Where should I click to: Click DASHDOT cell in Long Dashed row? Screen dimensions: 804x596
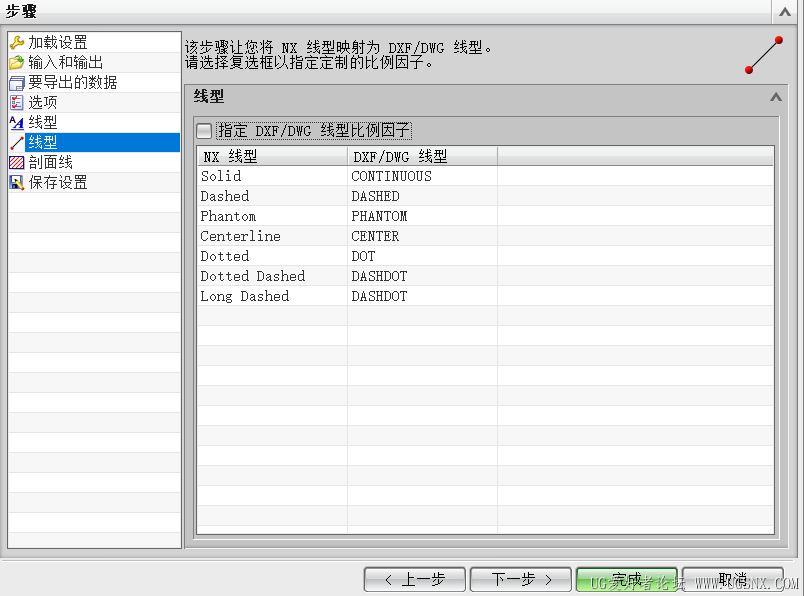click(423, 296)
